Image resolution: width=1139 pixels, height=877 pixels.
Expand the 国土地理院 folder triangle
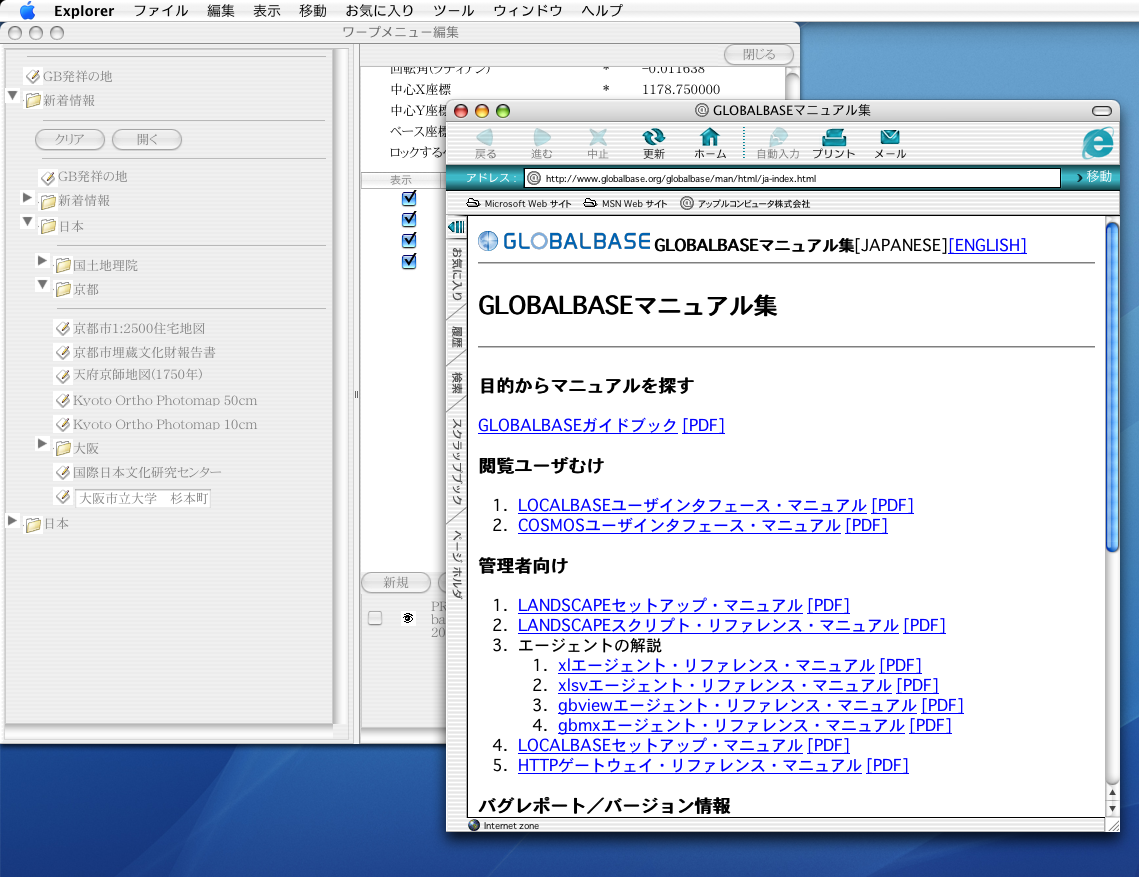point(42,260)
